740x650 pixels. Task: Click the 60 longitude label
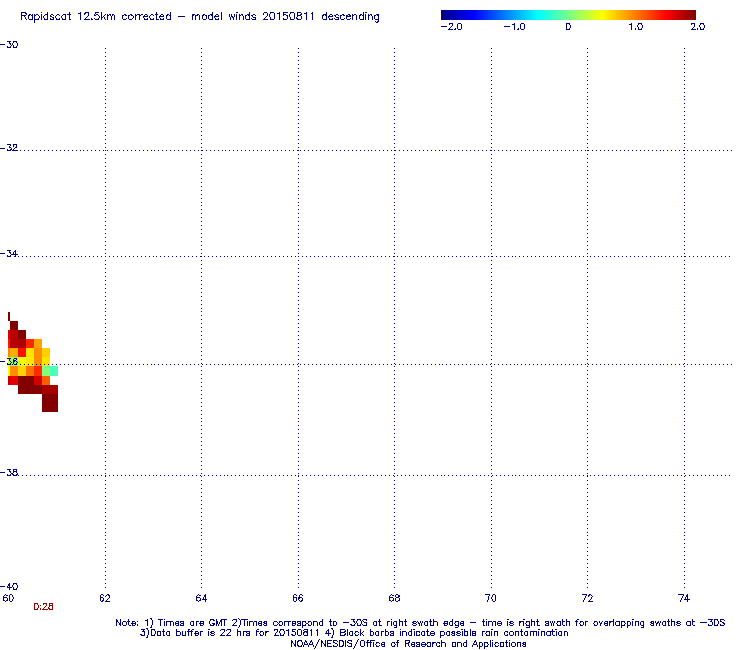[x=8, y=599]
